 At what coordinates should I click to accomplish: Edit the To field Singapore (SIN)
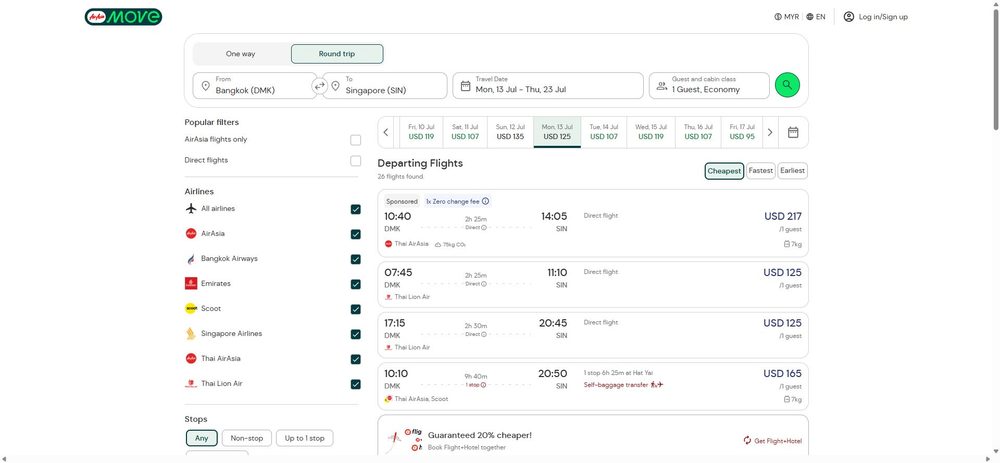[385, 85]
